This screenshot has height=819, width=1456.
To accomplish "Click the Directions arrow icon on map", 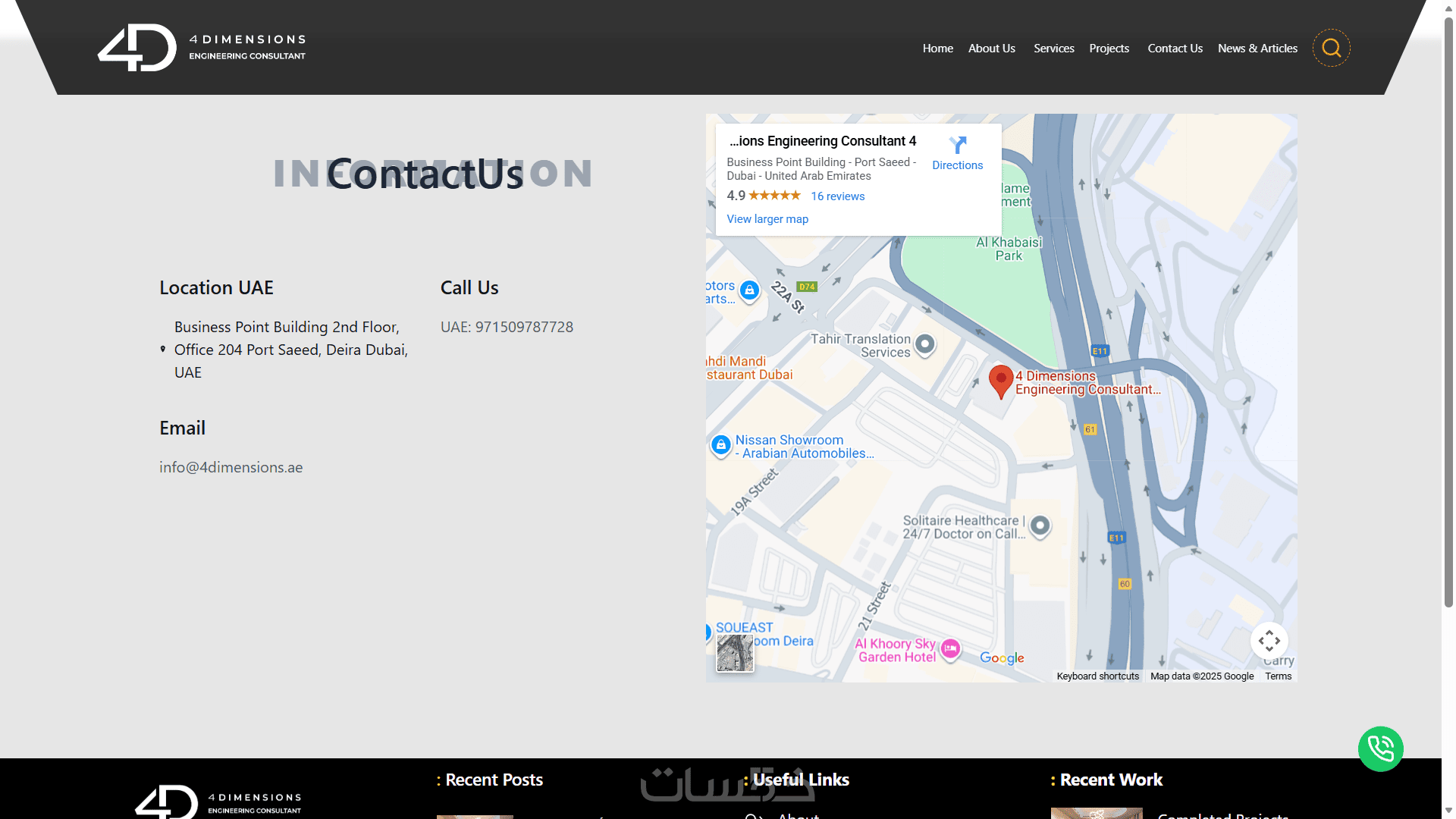I will pos(958,145).
